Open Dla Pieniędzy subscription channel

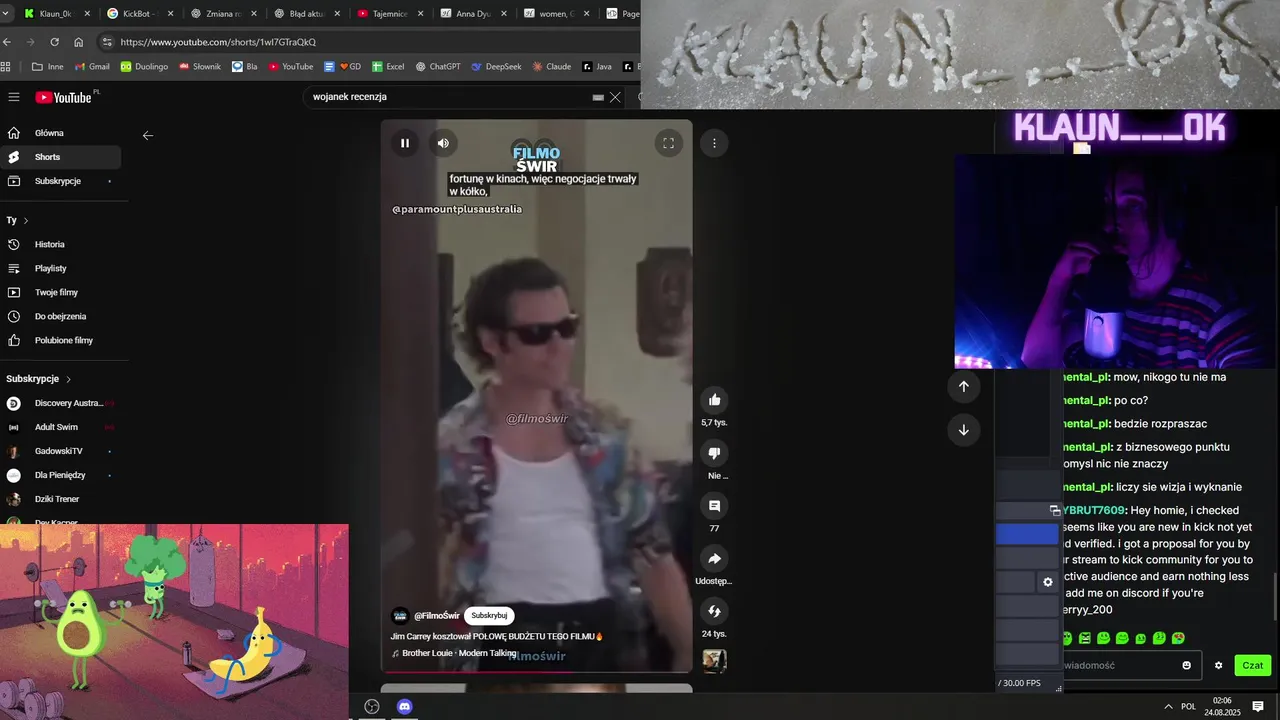pyautogui.click(x=61, y=475)
